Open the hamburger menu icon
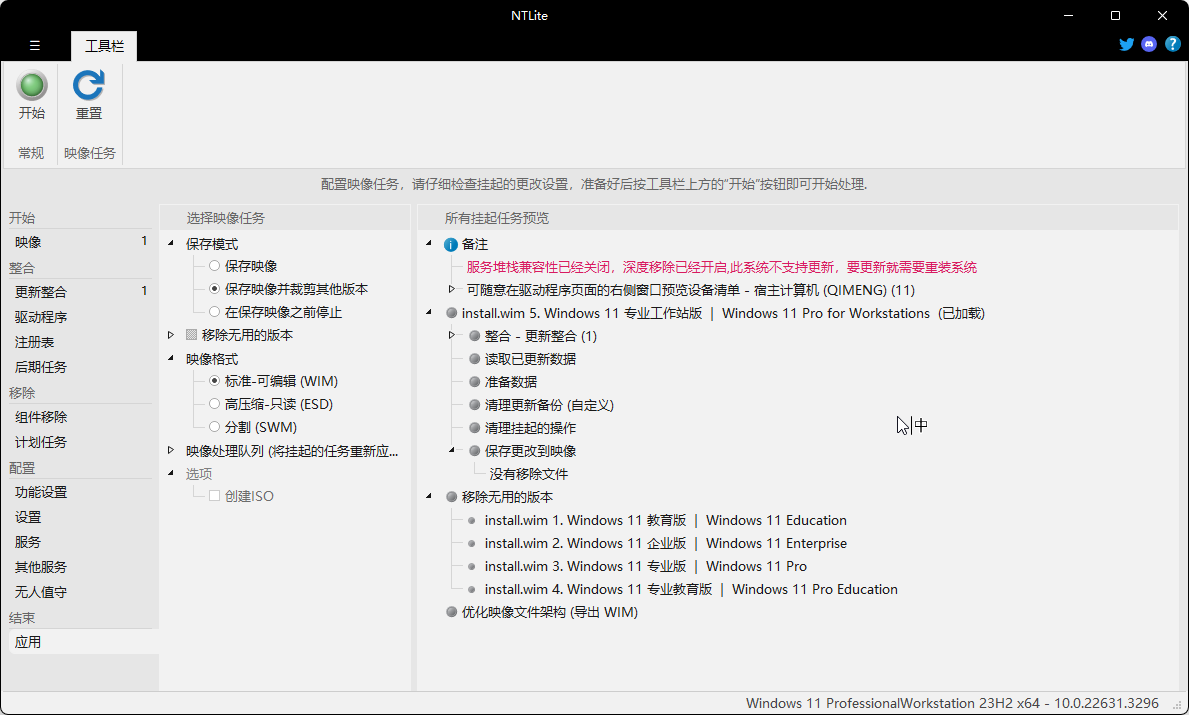The height and width of the screenshot is (715, 1189). pos(35,45)
